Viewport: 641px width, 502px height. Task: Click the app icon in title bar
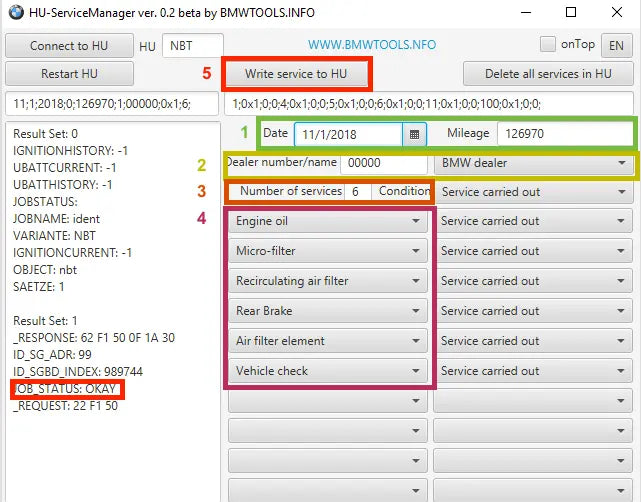point(16,13)
